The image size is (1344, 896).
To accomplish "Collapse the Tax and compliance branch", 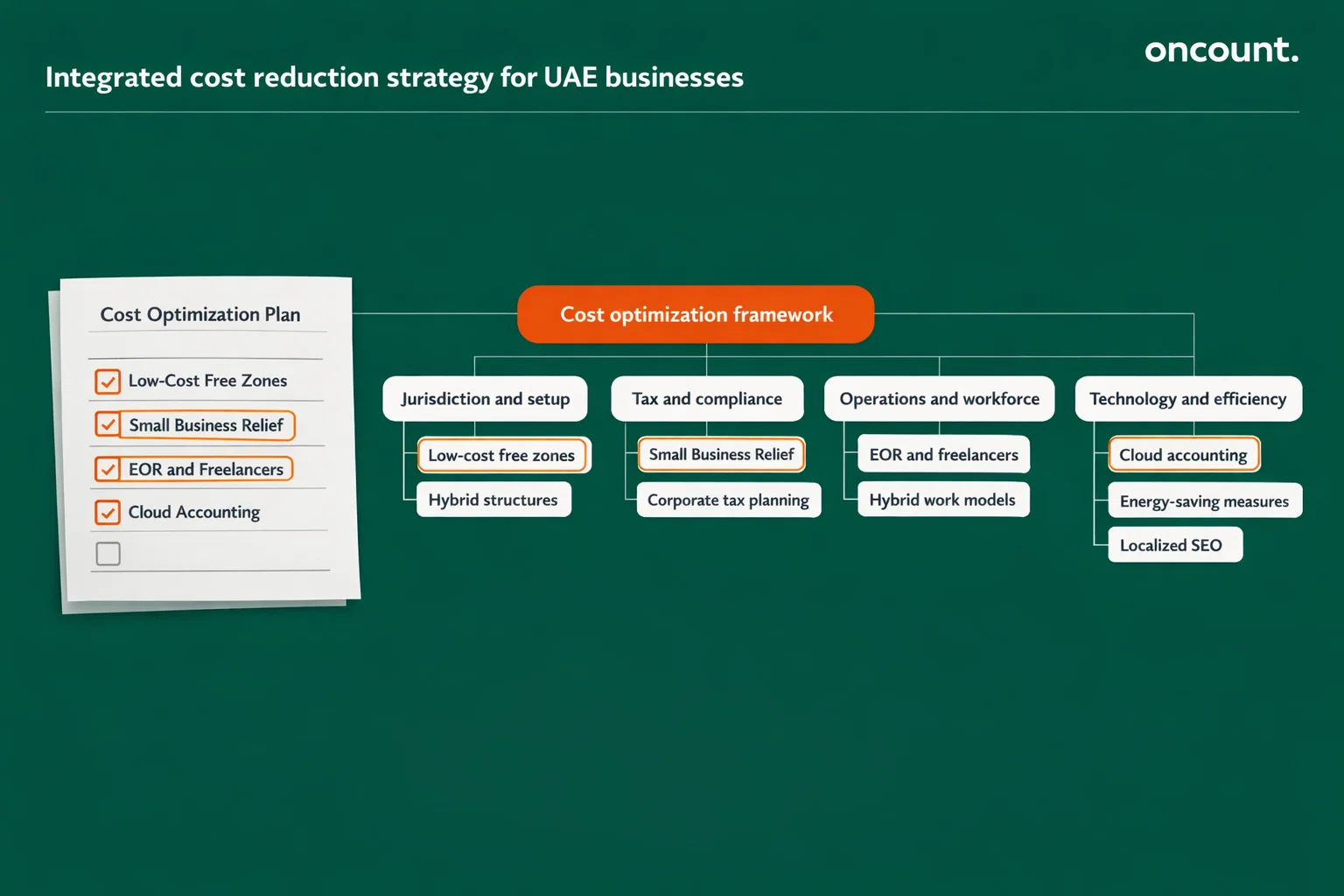I will [707, 398].
